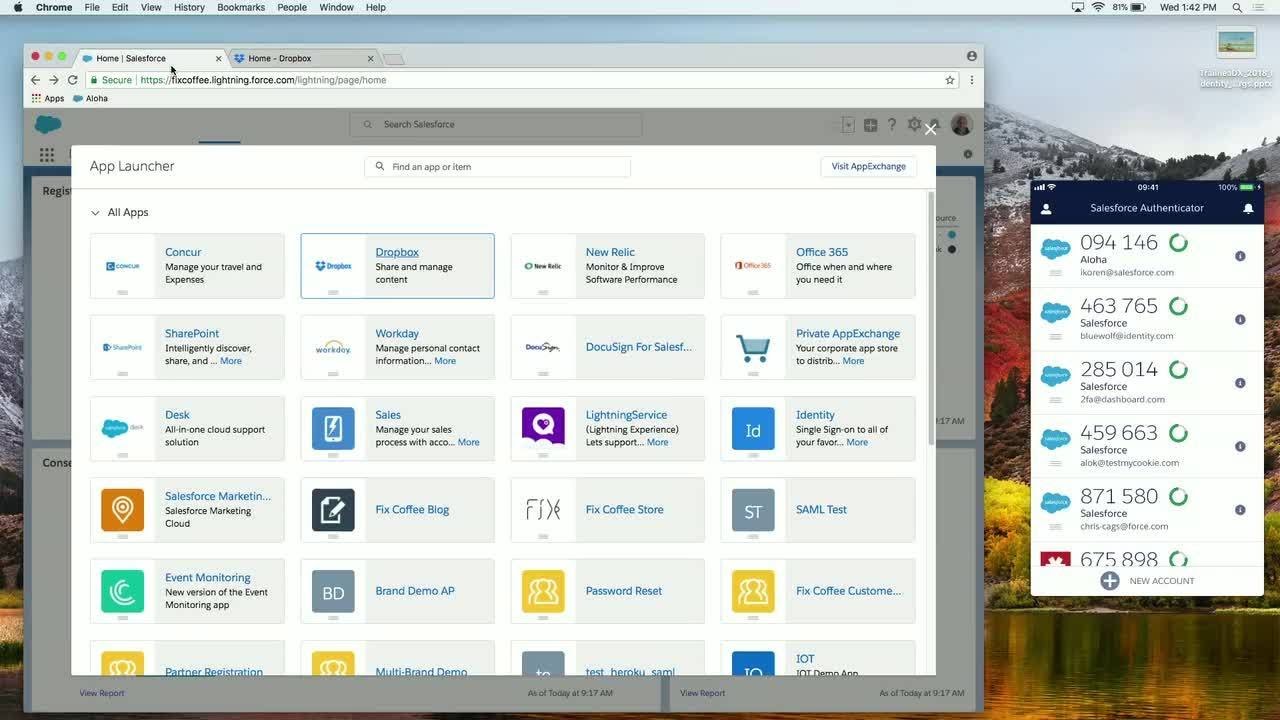Screen dimensions: 1280x720
Task: Open the Password Reset app icon
Action: click(543, 590)
